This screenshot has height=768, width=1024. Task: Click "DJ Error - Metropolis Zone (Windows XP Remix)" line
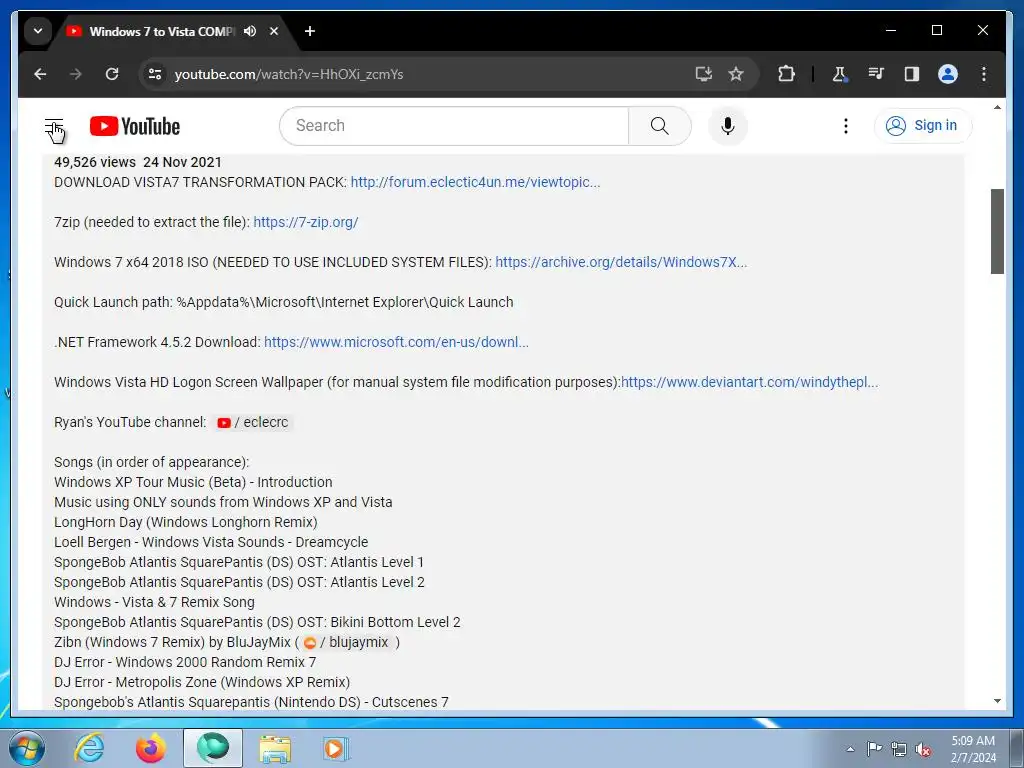click(x=202, y=682)
